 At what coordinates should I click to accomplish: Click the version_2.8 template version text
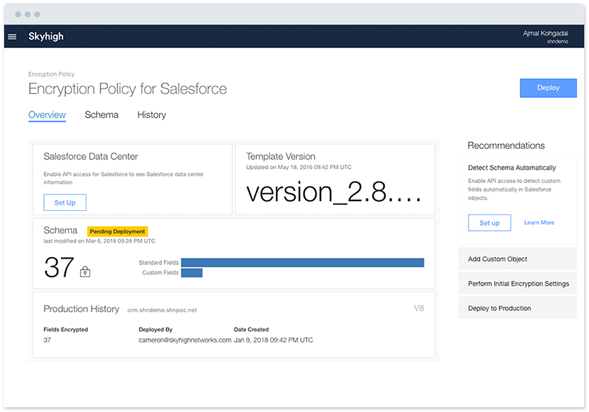(334, 192)
